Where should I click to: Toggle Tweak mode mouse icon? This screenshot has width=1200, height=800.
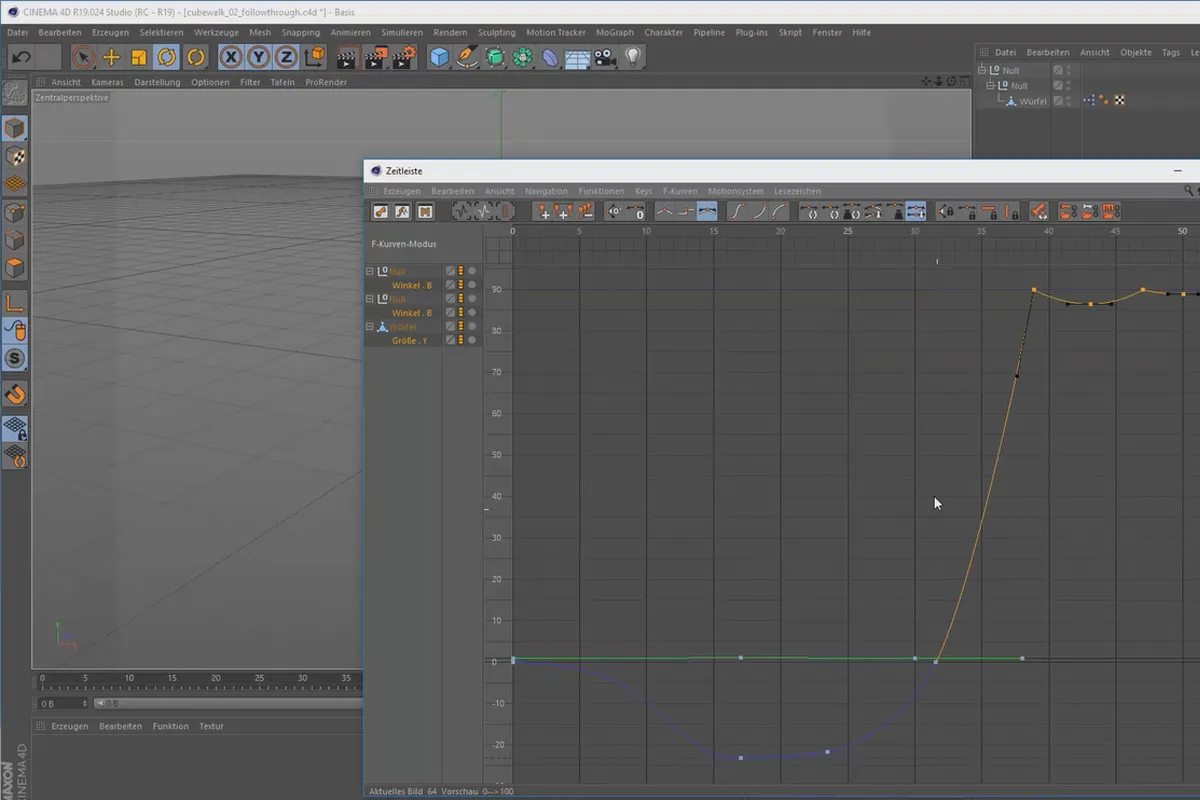tap(15, 330)
